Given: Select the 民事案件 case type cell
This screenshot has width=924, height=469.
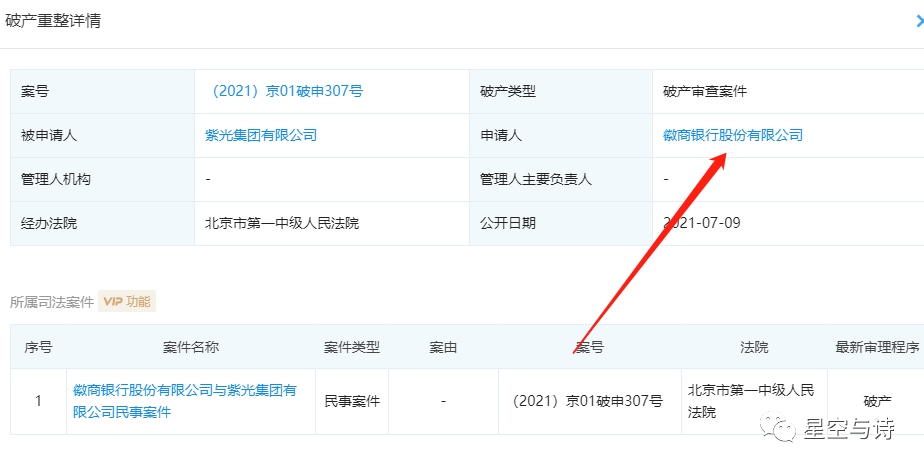Looking at the screenshot, I should pyautogui.click(x=352, y=401).
